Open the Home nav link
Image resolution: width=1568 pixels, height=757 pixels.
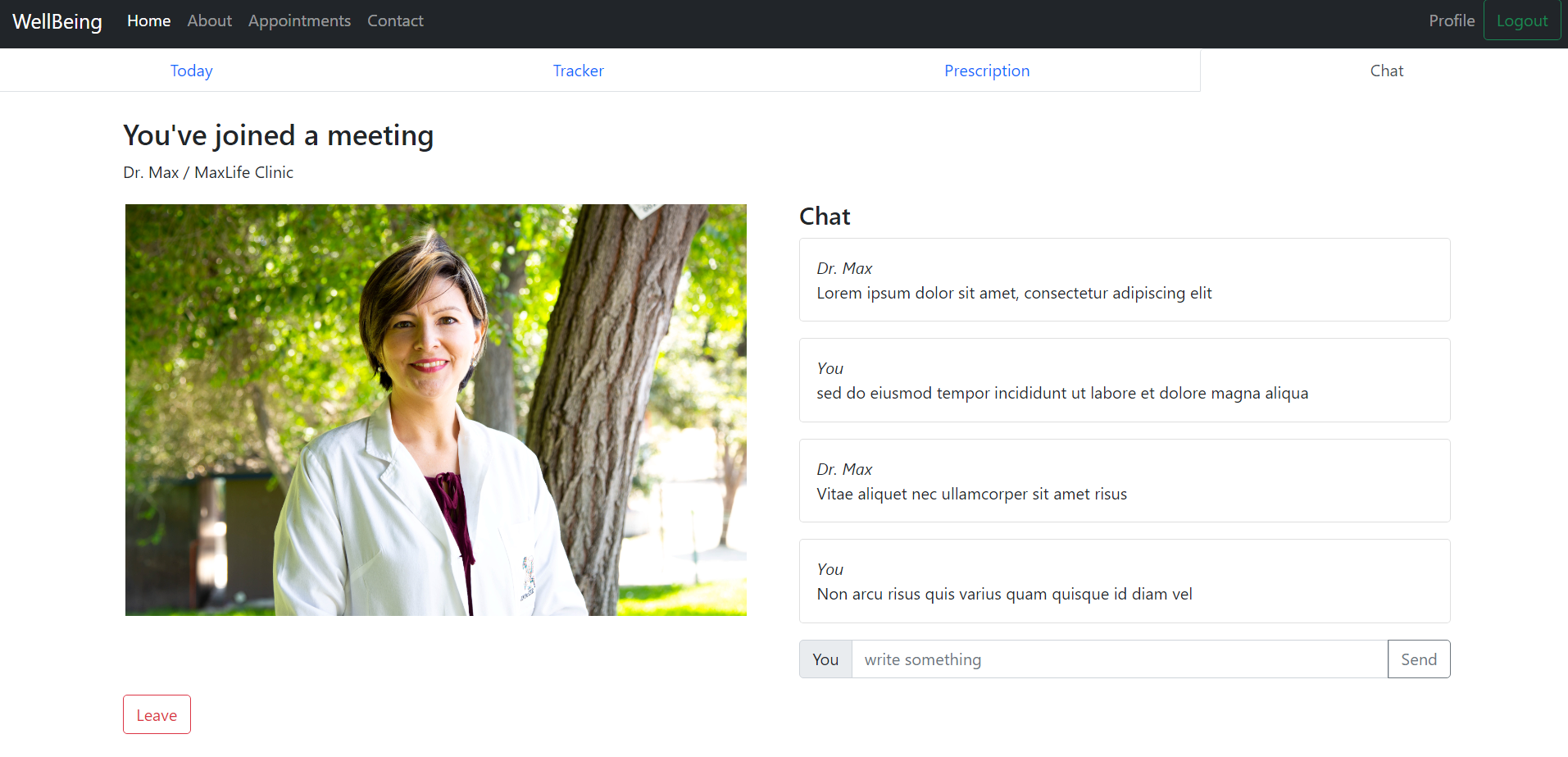tap(148, 21)
